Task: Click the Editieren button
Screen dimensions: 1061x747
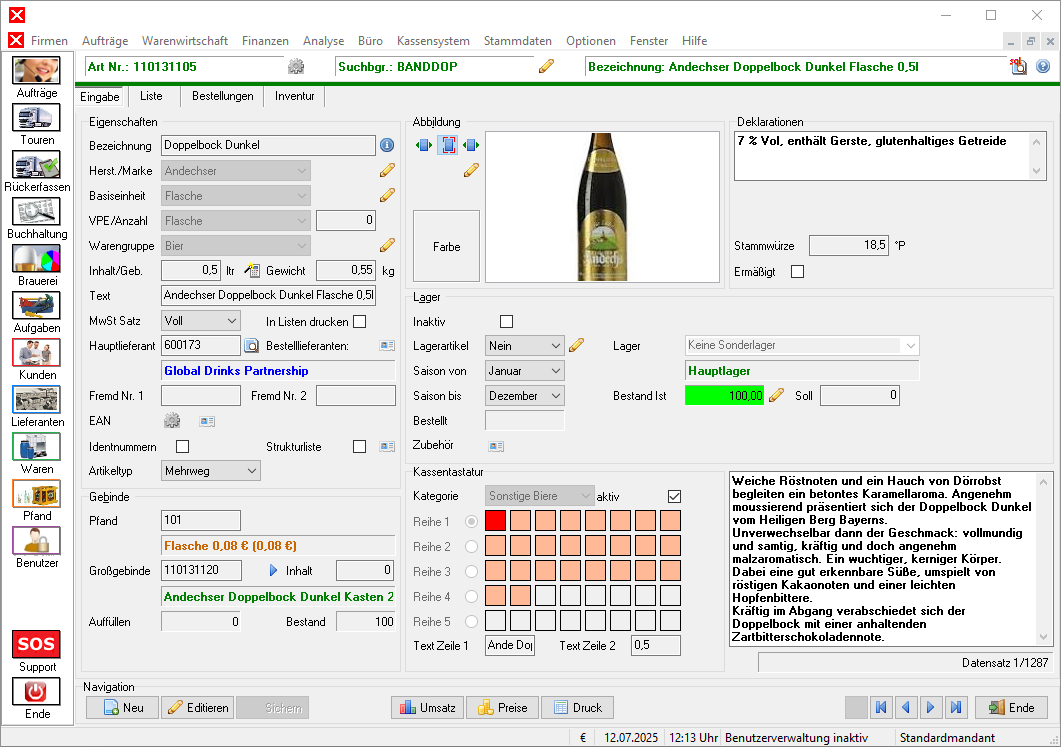Action: pyautogui.click(x=198, y=708)
